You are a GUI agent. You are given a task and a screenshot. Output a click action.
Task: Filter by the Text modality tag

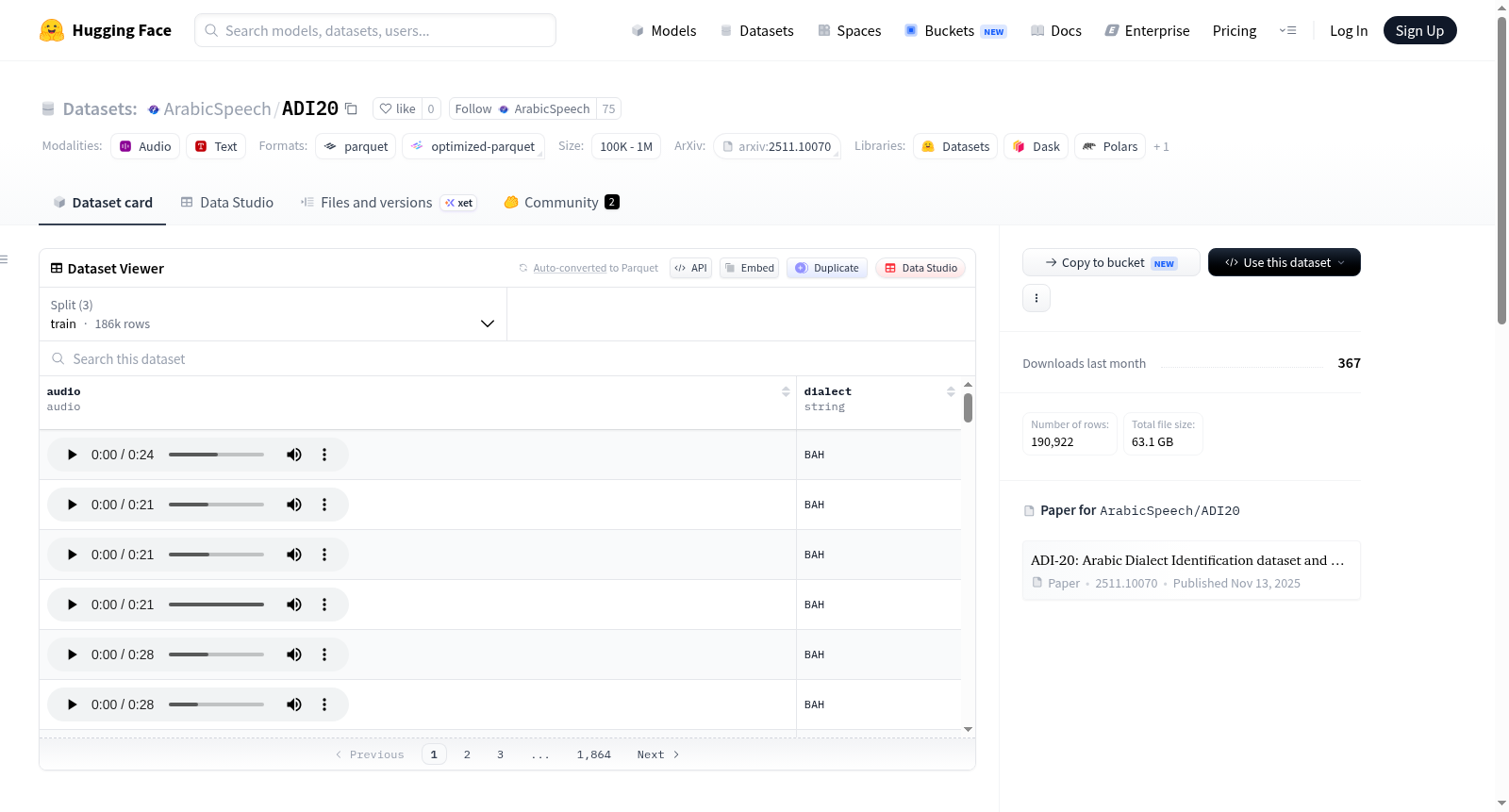pyautogui.click(x=216, y=146)
